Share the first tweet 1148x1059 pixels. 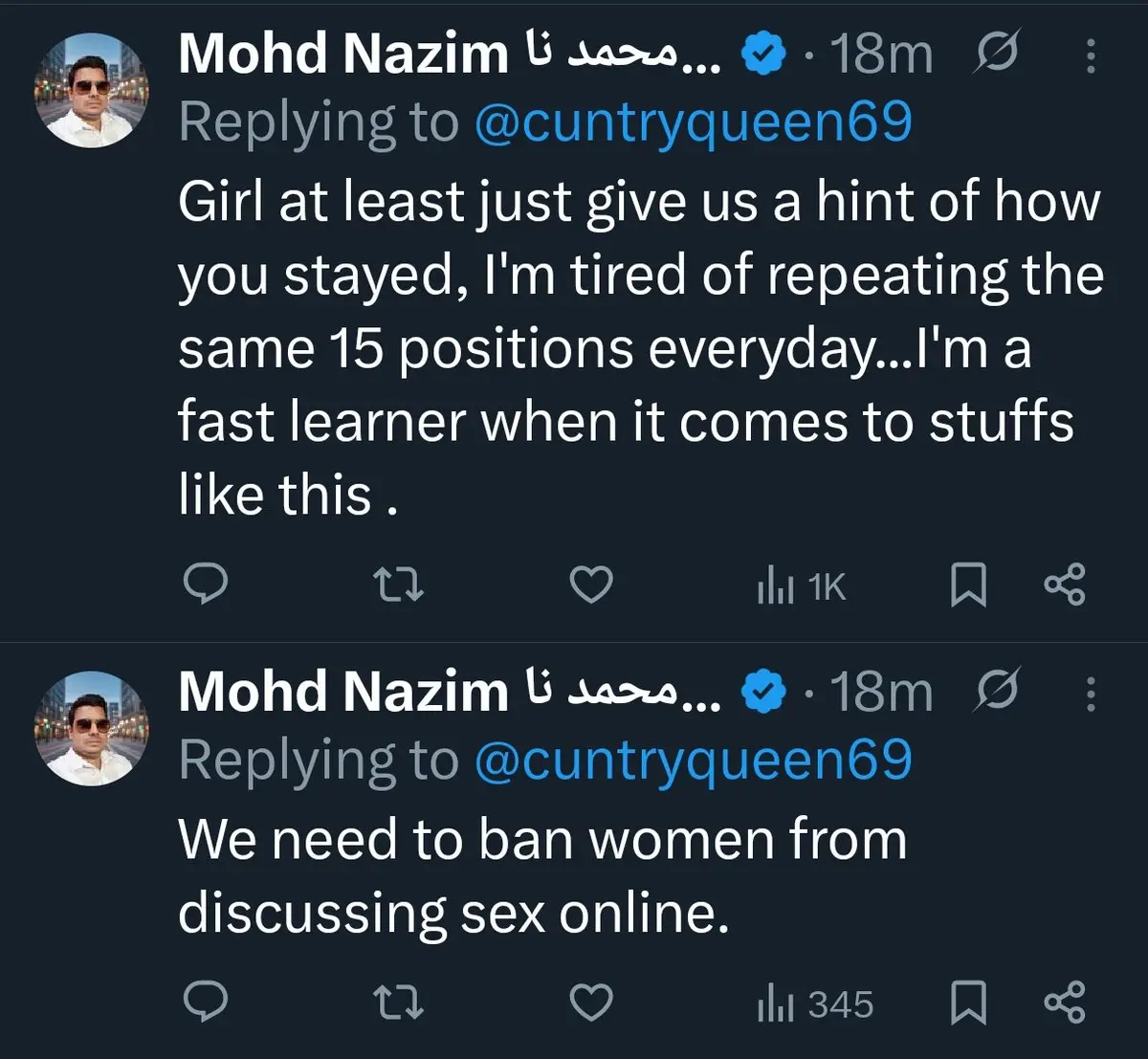(x=1065, y=585)
